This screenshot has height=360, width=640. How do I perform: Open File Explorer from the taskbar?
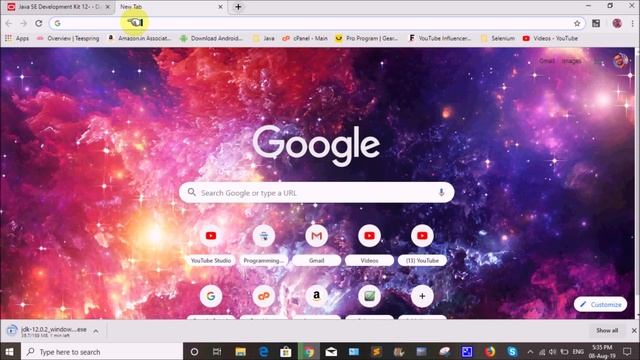tap(240, 351)
